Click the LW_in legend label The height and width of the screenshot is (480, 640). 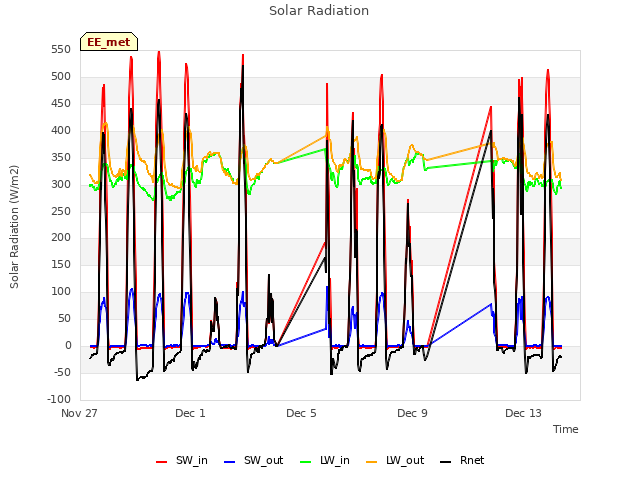click(335, 460)
